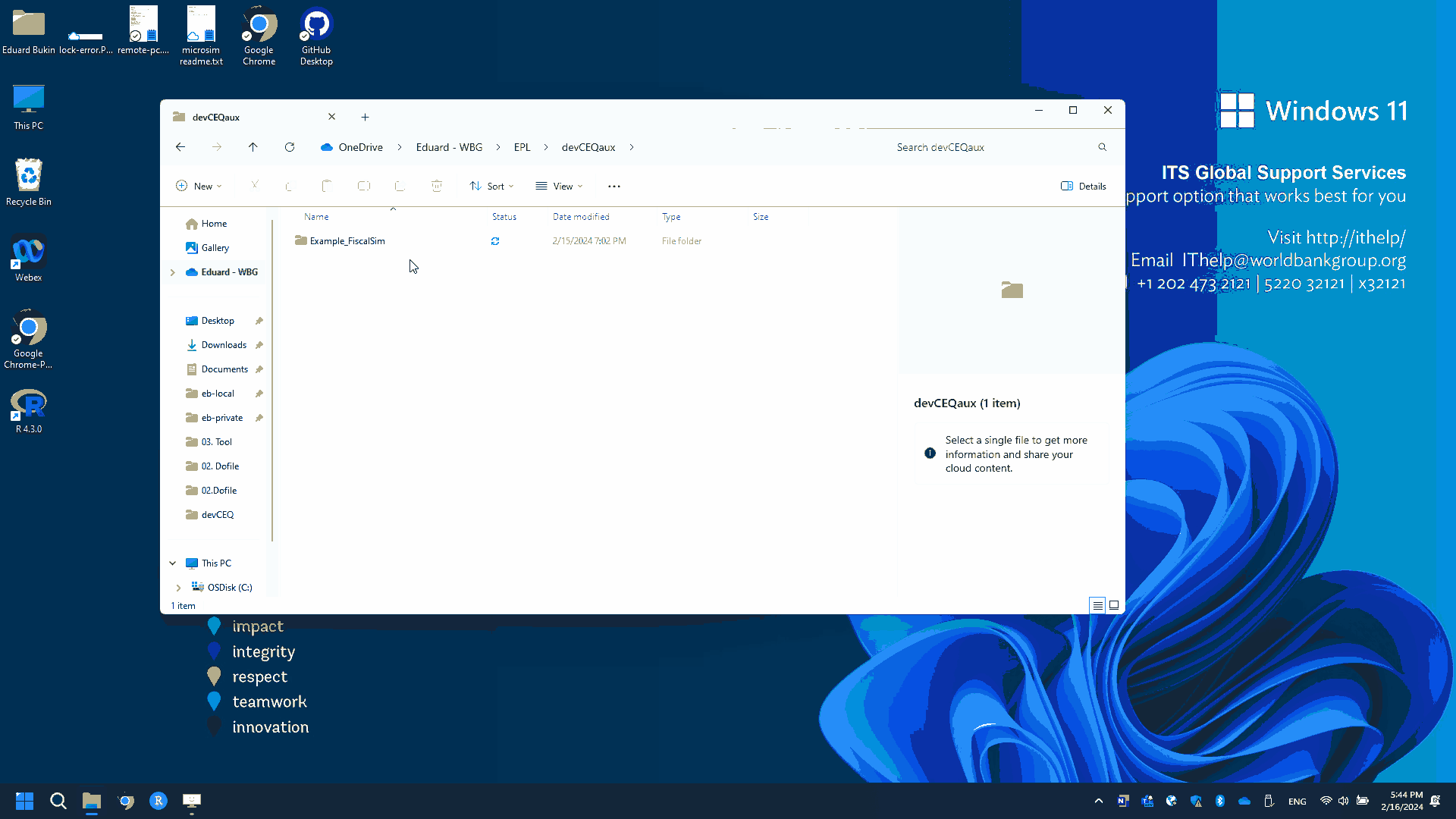Toggle the Details pane

1083,187
